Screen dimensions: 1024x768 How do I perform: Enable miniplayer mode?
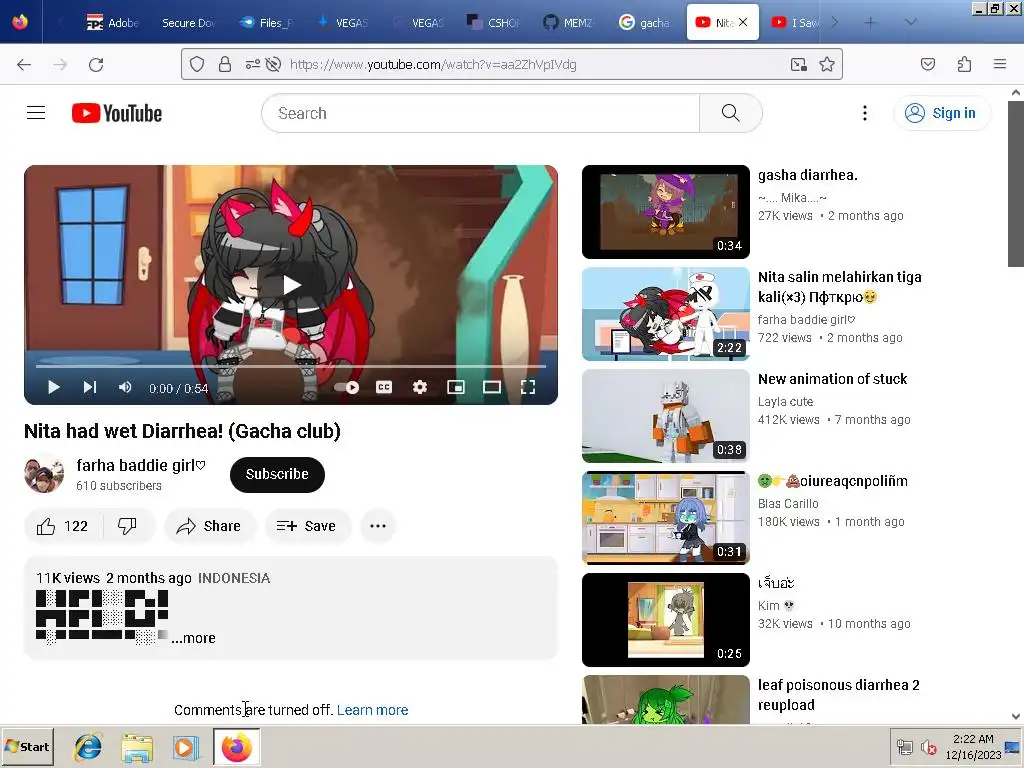coord(456,388)
